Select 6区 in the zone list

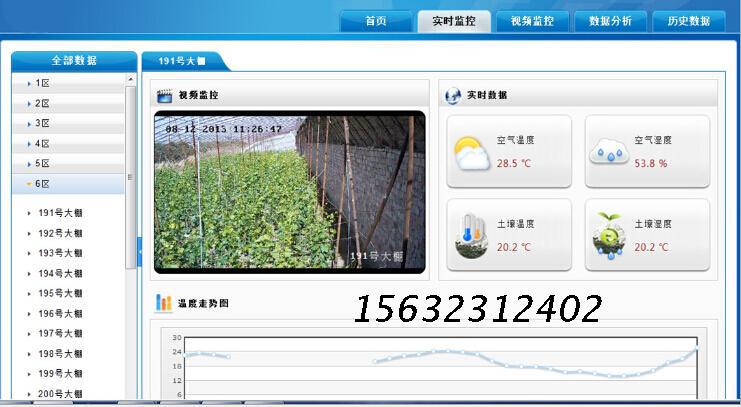[x=69, y=183]
